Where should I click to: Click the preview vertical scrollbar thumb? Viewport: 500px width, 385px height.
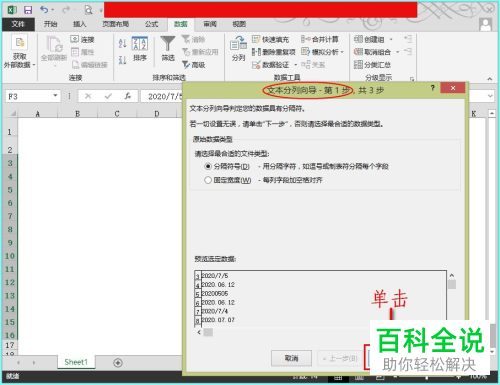(452, 284)
